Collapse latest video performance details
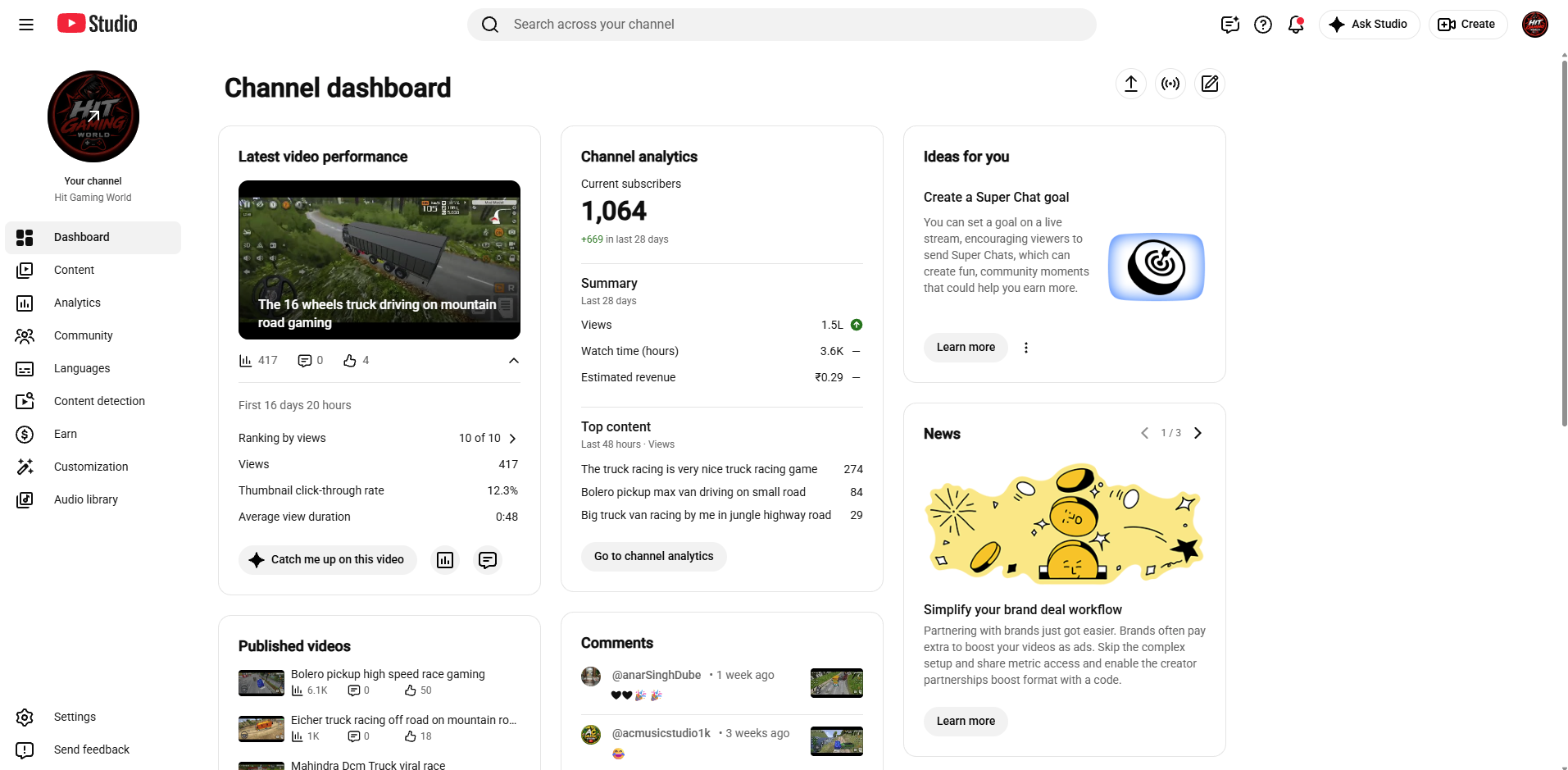This screenshot has width=1568, height=770. [x=514, y=361]
